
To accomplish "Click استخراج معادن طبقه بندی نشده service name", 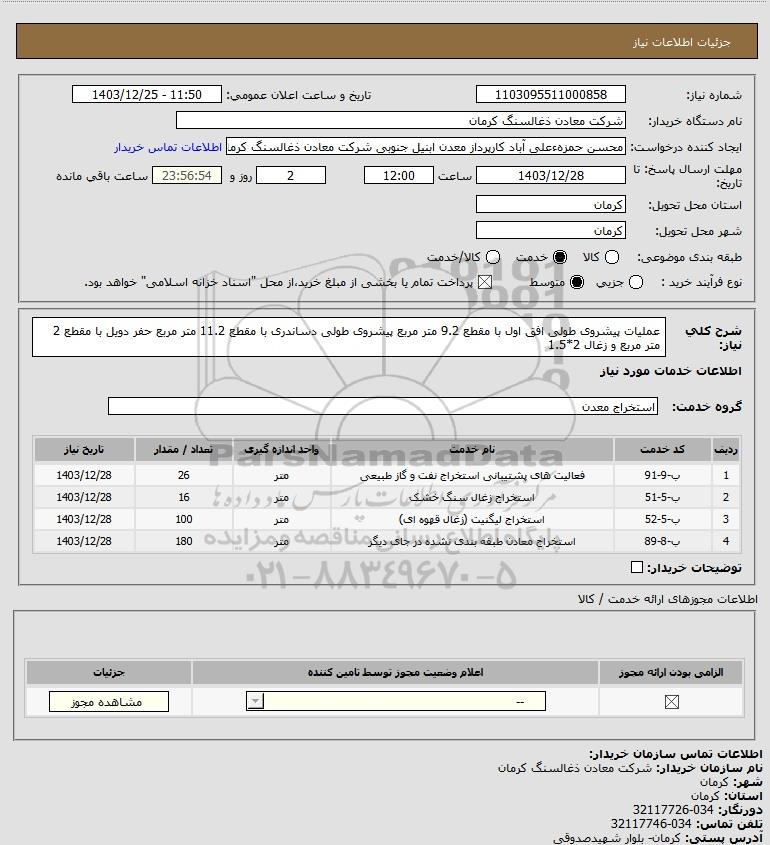I will click(472, 541).
